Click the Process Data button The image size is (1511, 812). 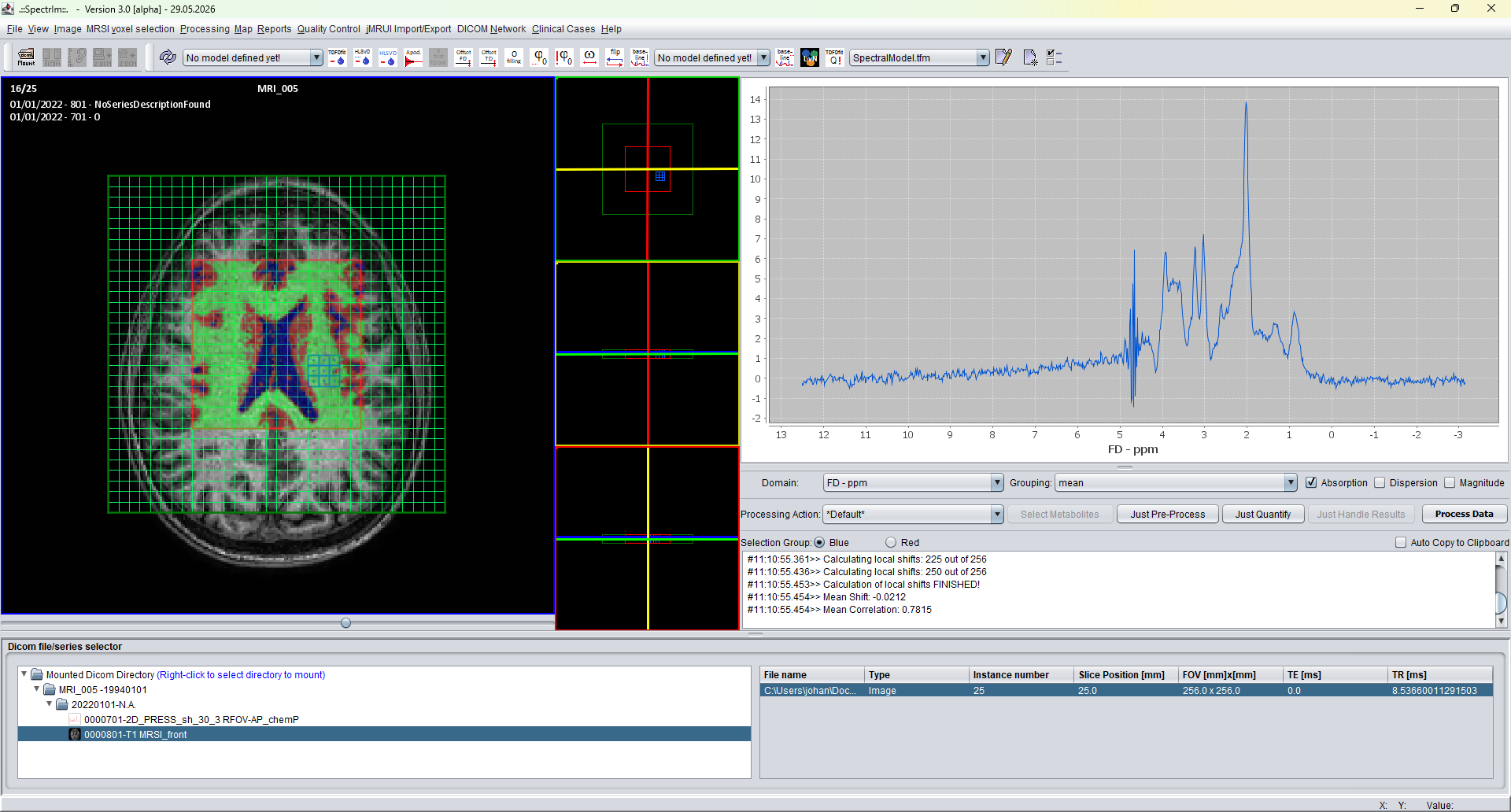click(1464, 514)
